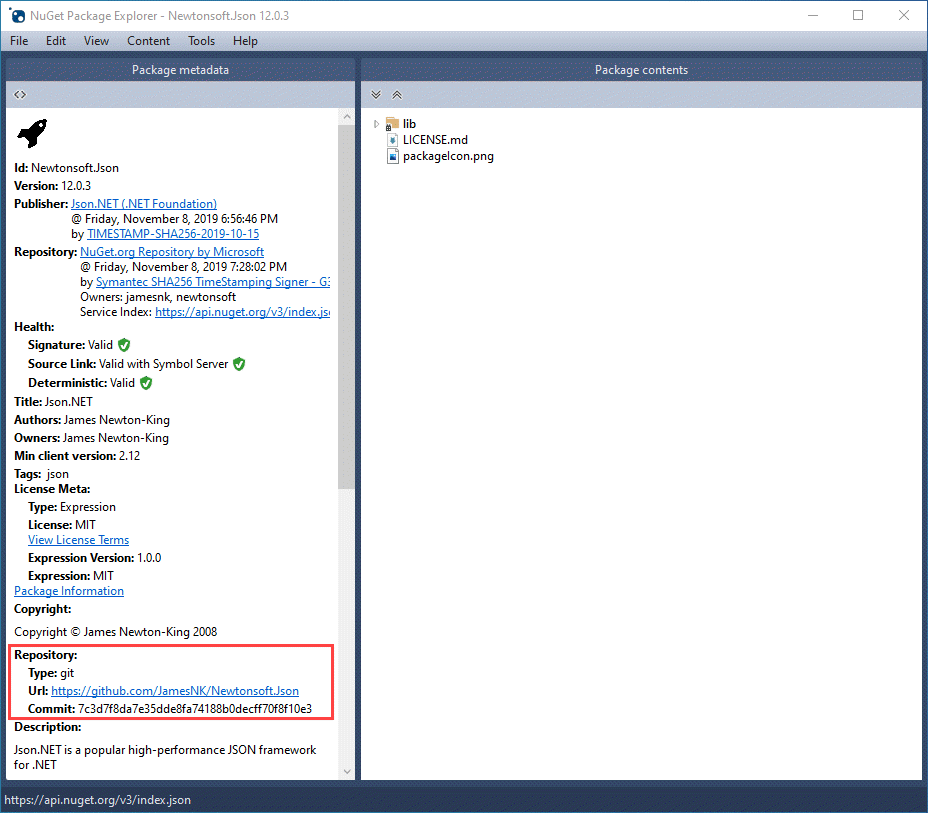The width and height of the screenshot is (928, 813).
Task: Click the code view icon in metadata toolbar
Action: point(20,94)
